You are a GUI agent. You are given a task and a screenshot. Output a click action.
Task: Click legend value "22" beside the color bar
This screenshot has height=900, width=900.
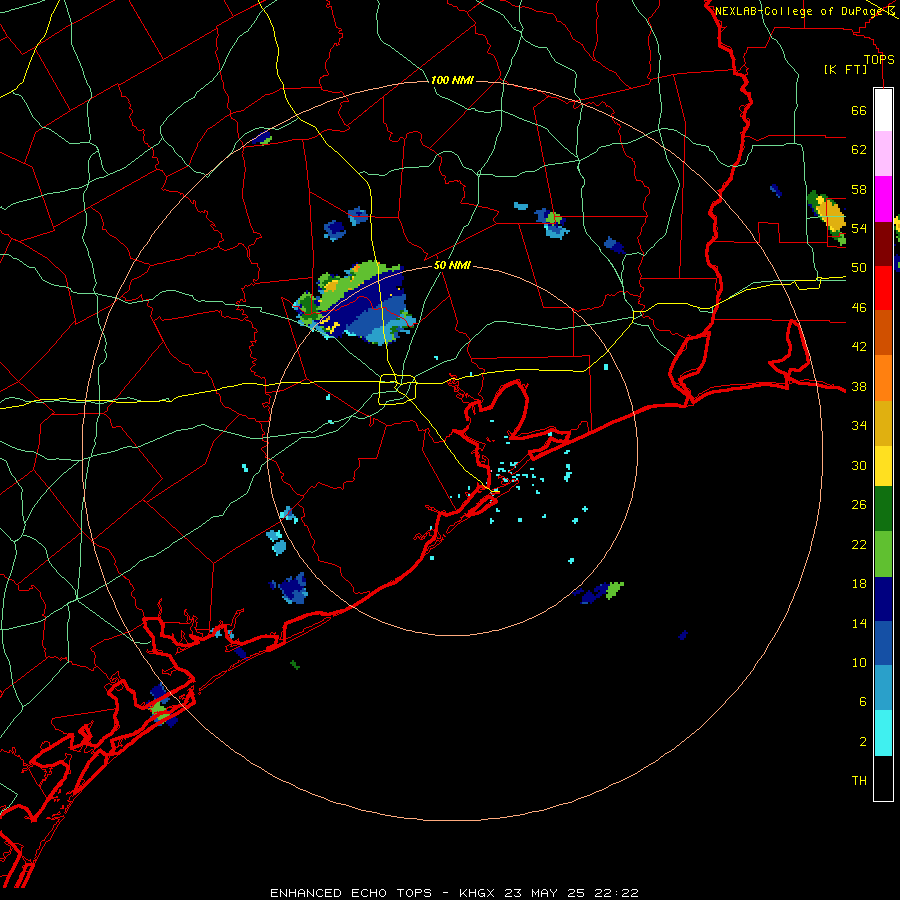[859, 545]
